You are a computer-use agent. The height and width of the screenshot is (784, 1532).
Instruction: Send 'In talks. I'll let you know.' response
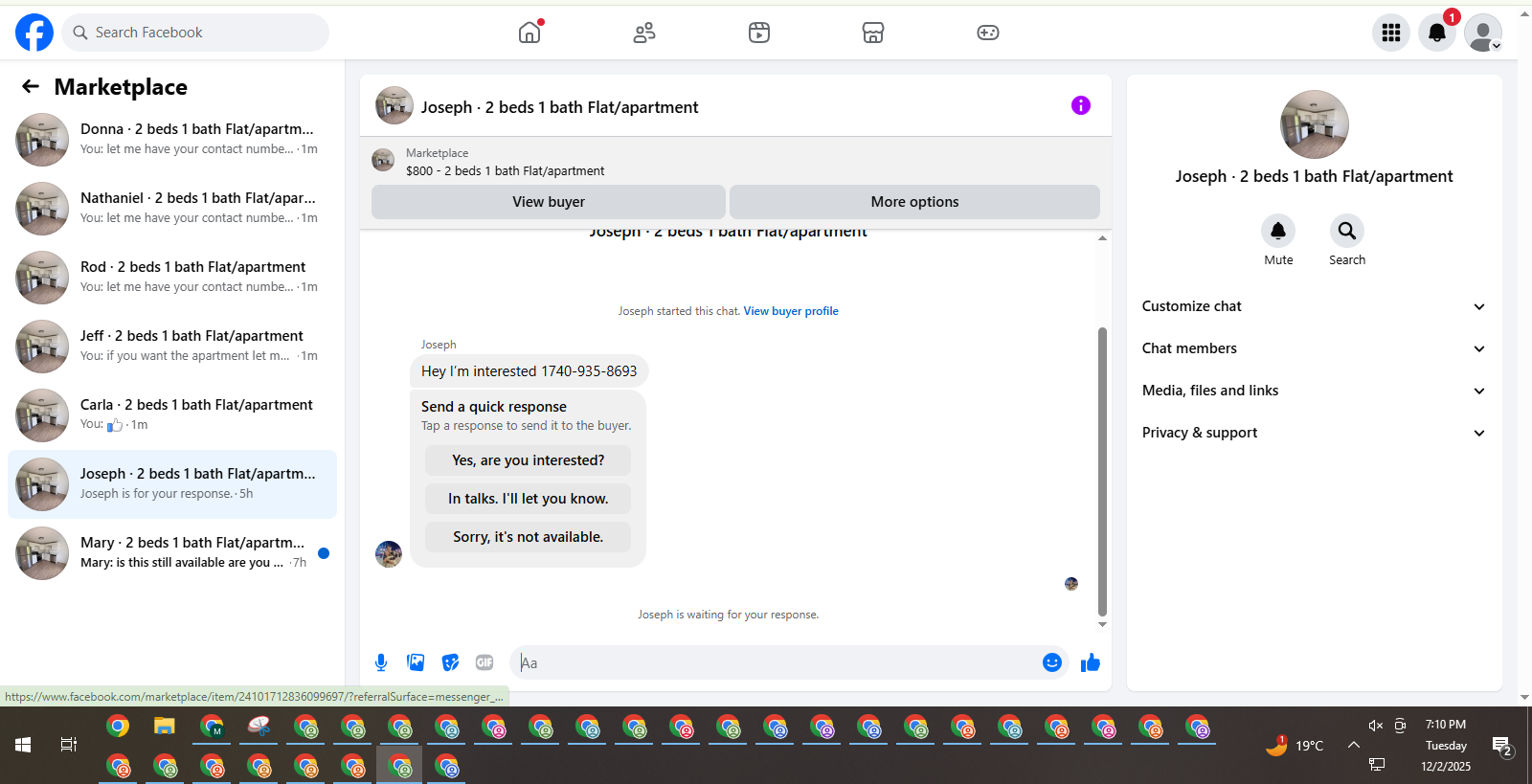[x=528, y=499]
